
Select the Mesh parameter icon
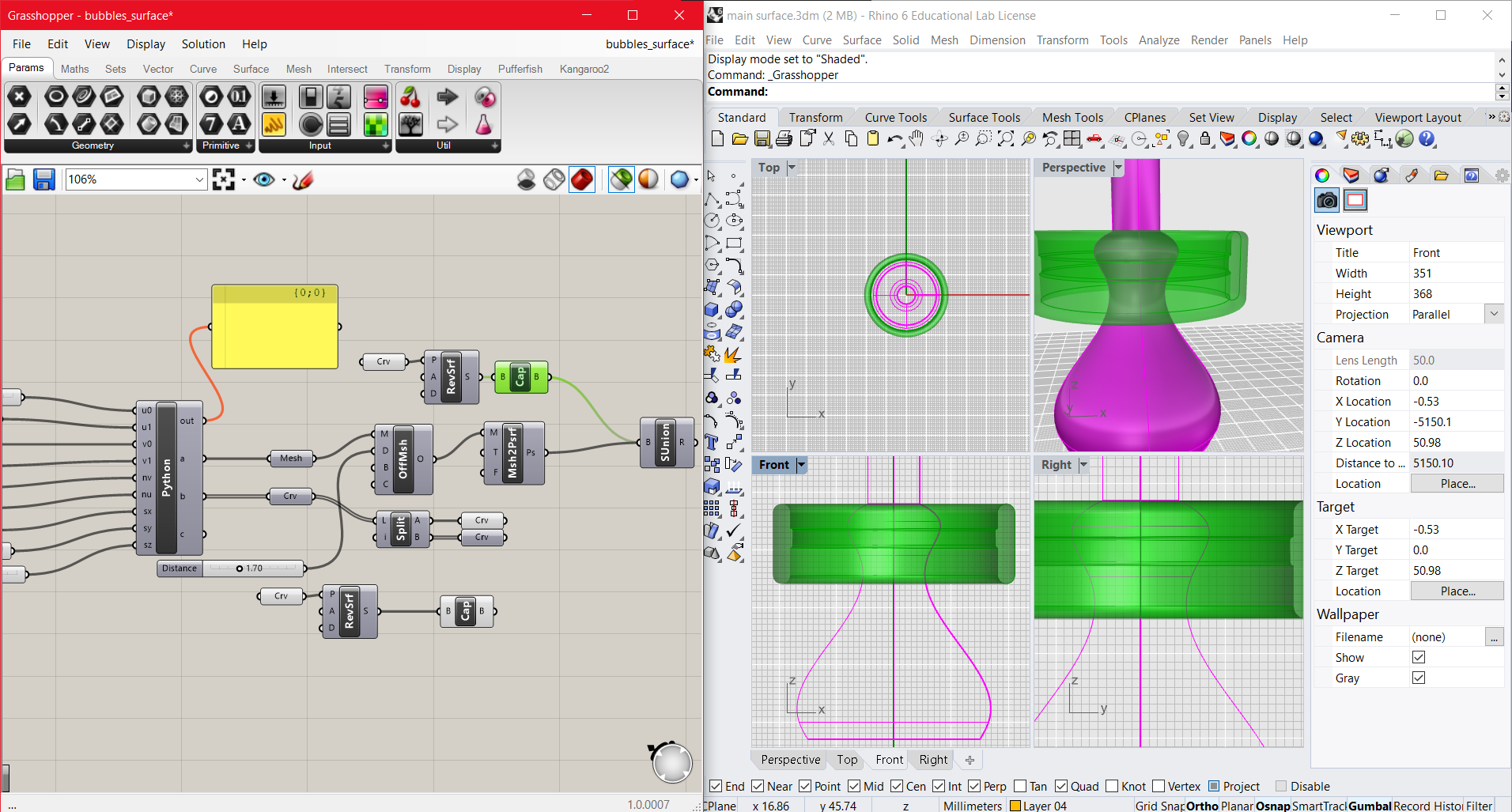coord(176,96)
